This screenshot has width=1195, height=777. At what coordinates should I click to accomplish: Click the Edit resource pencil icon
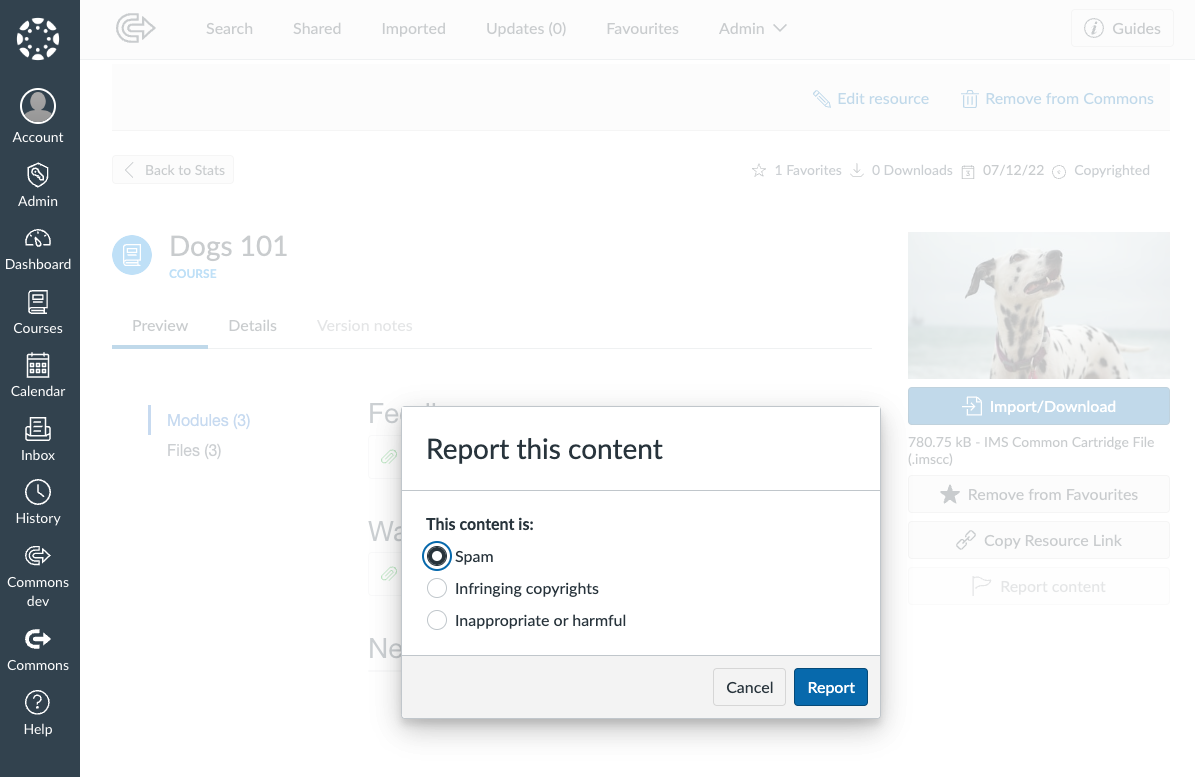point(822,99)
